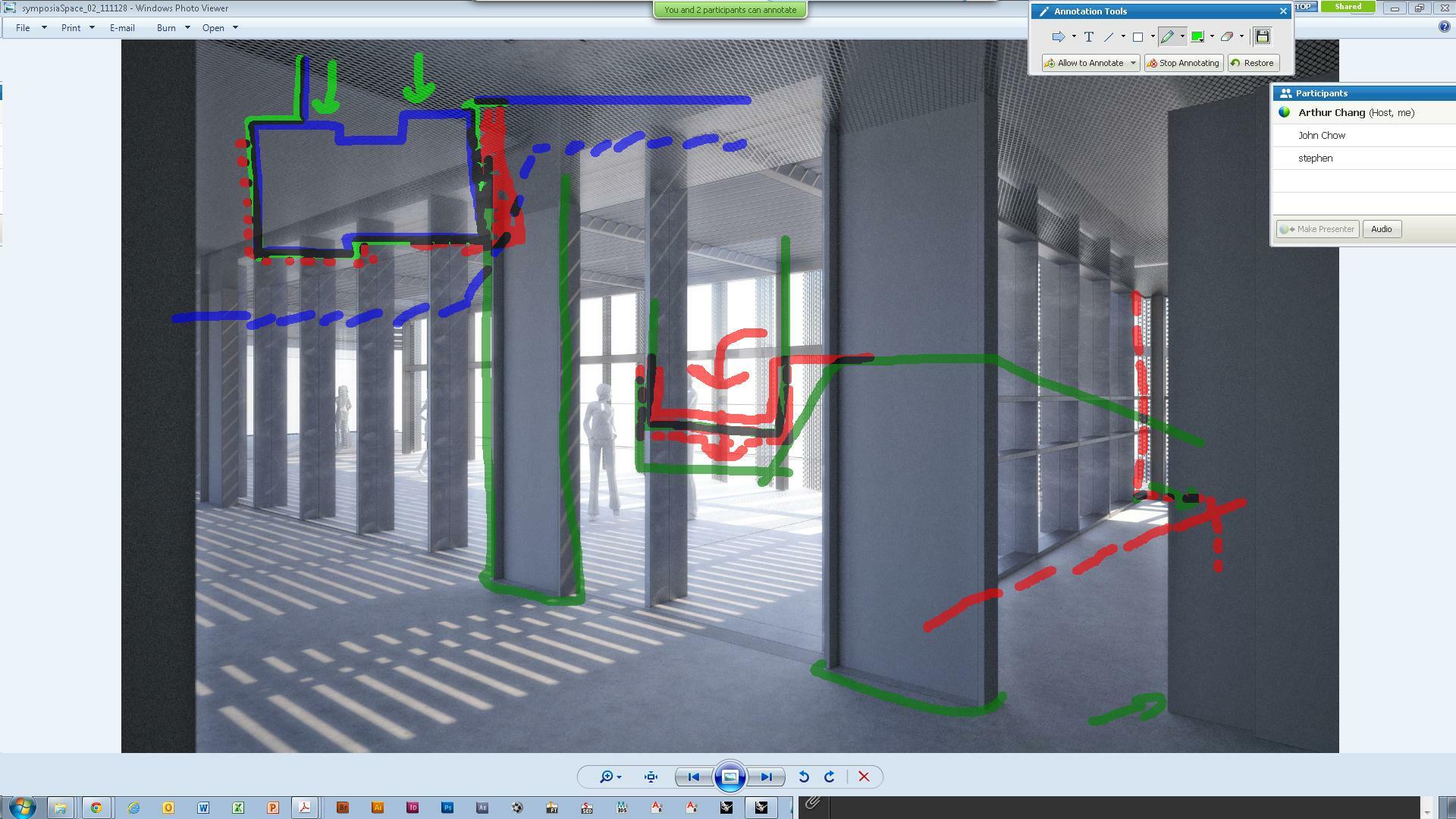Select participant John Chow
The width and height of the screenshot is (1456, 819).
point(1363,136)
